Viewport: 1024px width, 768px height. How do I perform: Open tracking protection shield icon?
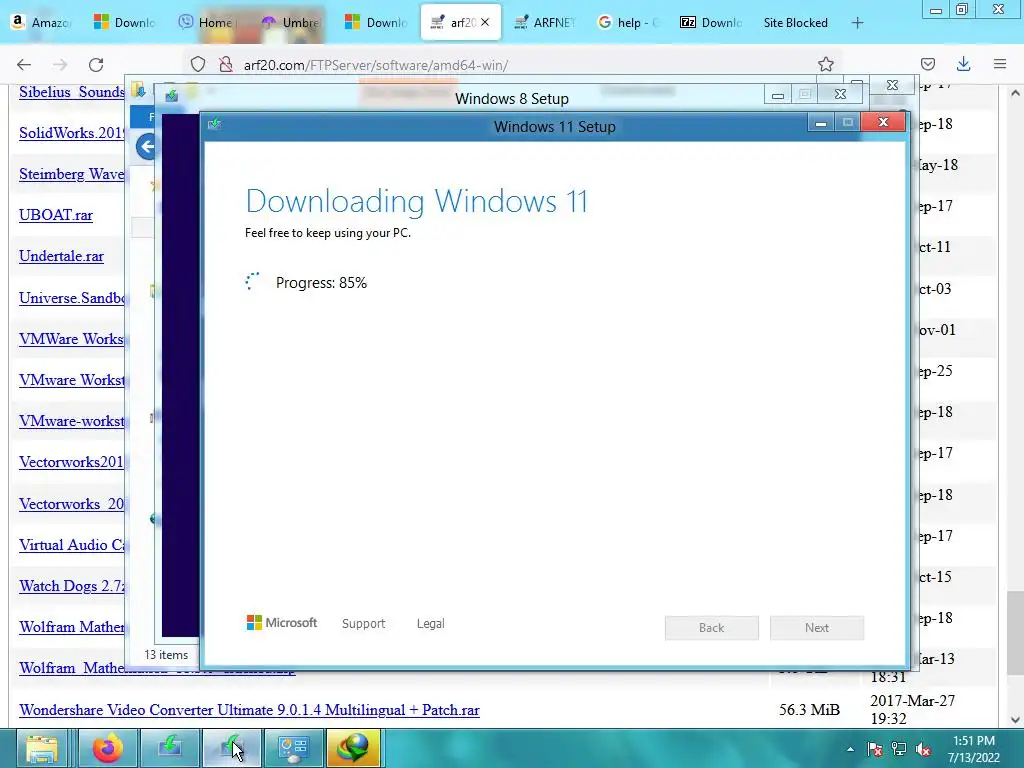(198, 64)
